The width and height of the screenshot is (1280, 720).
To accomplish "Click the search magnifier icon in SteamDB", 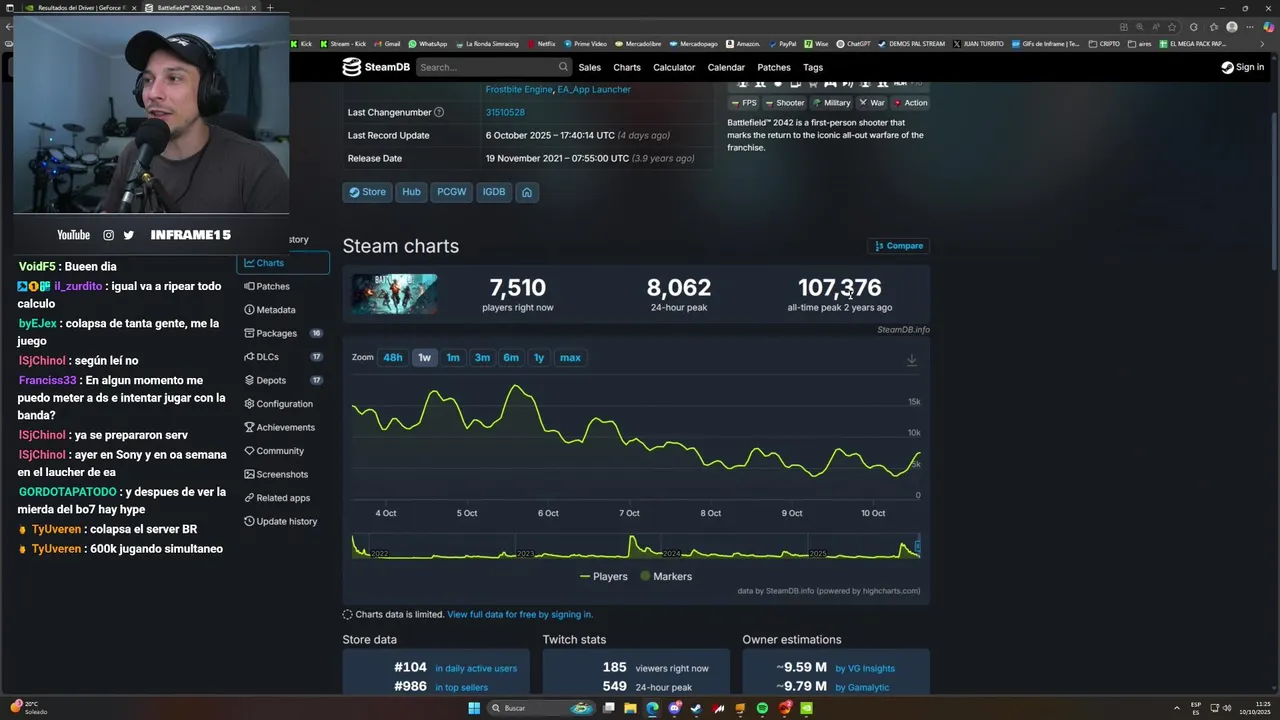I will click(x=563, y=67).
